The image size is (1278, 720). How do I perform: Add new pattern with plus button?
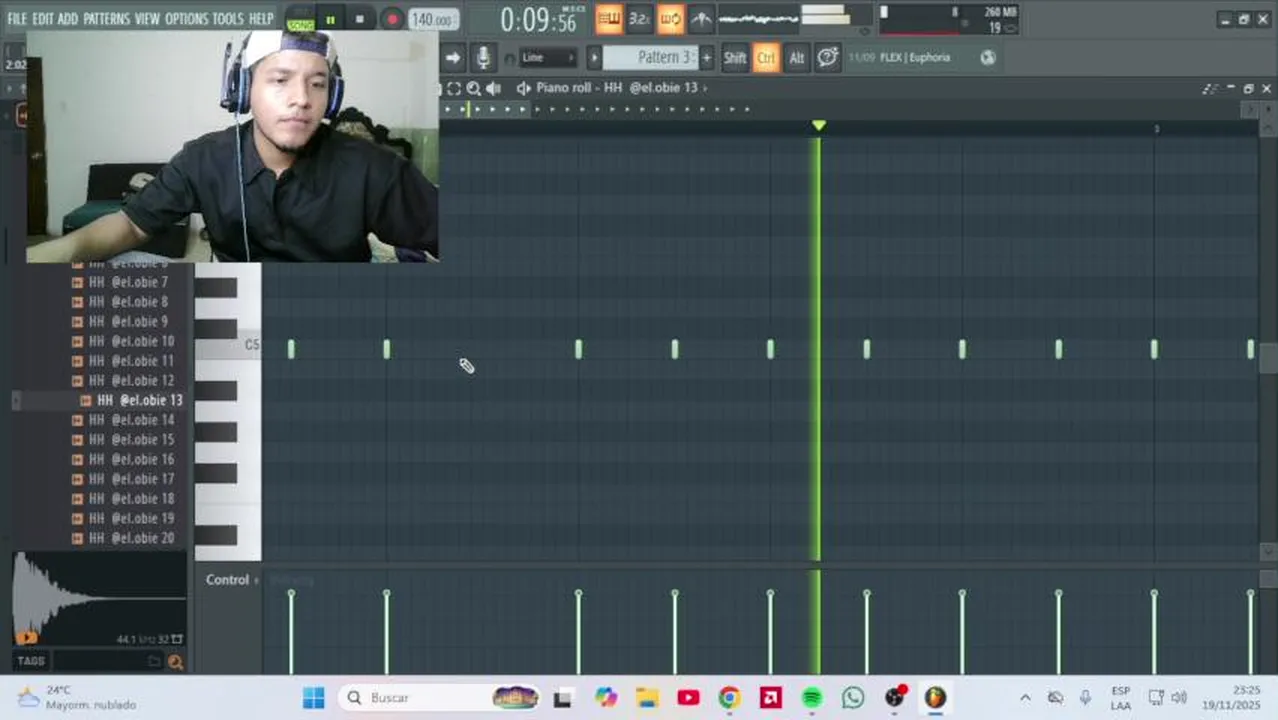click(x=706, y=58)
